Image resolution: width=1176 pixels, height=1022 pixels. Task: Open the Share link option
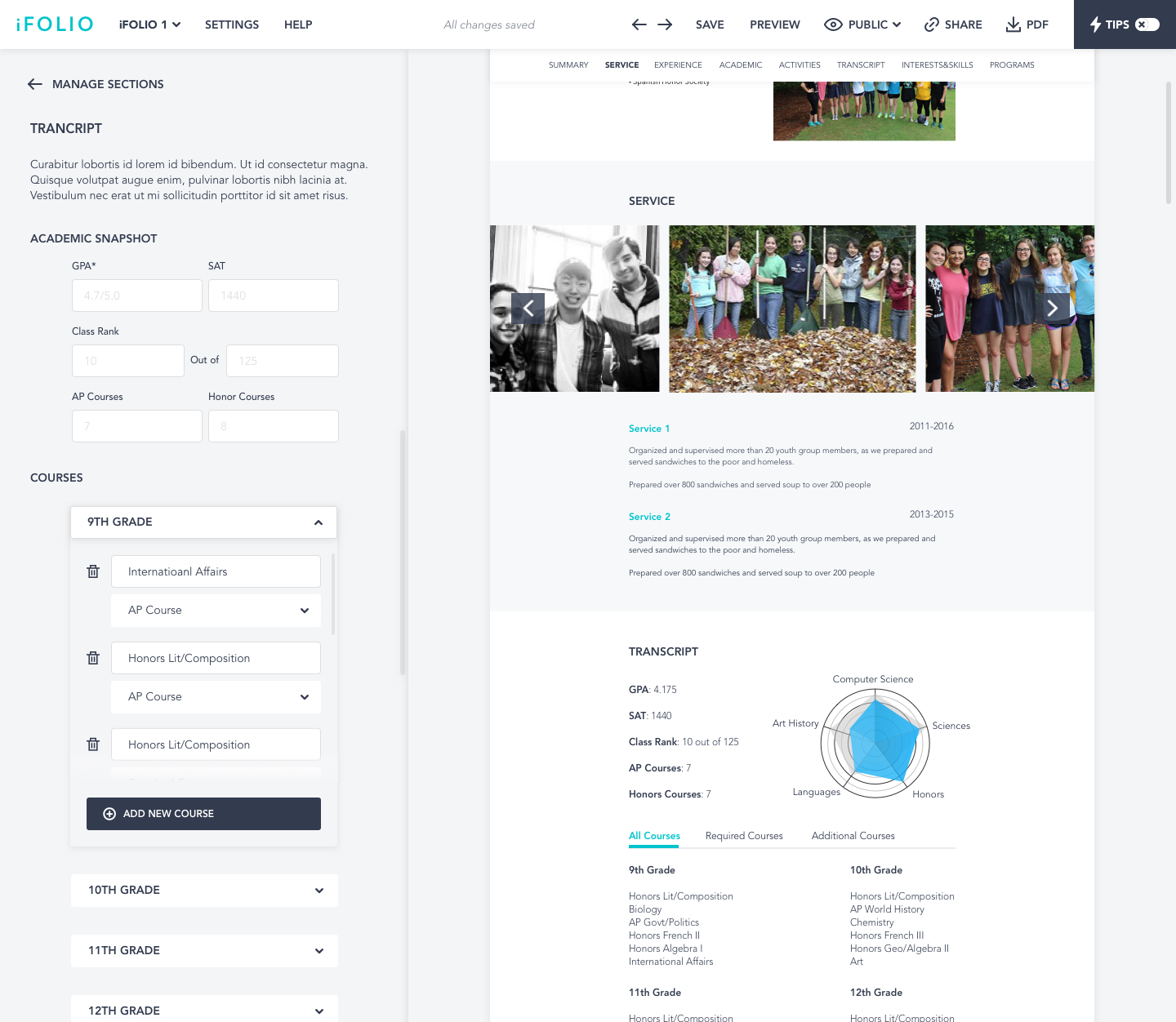tap(952, 24)
